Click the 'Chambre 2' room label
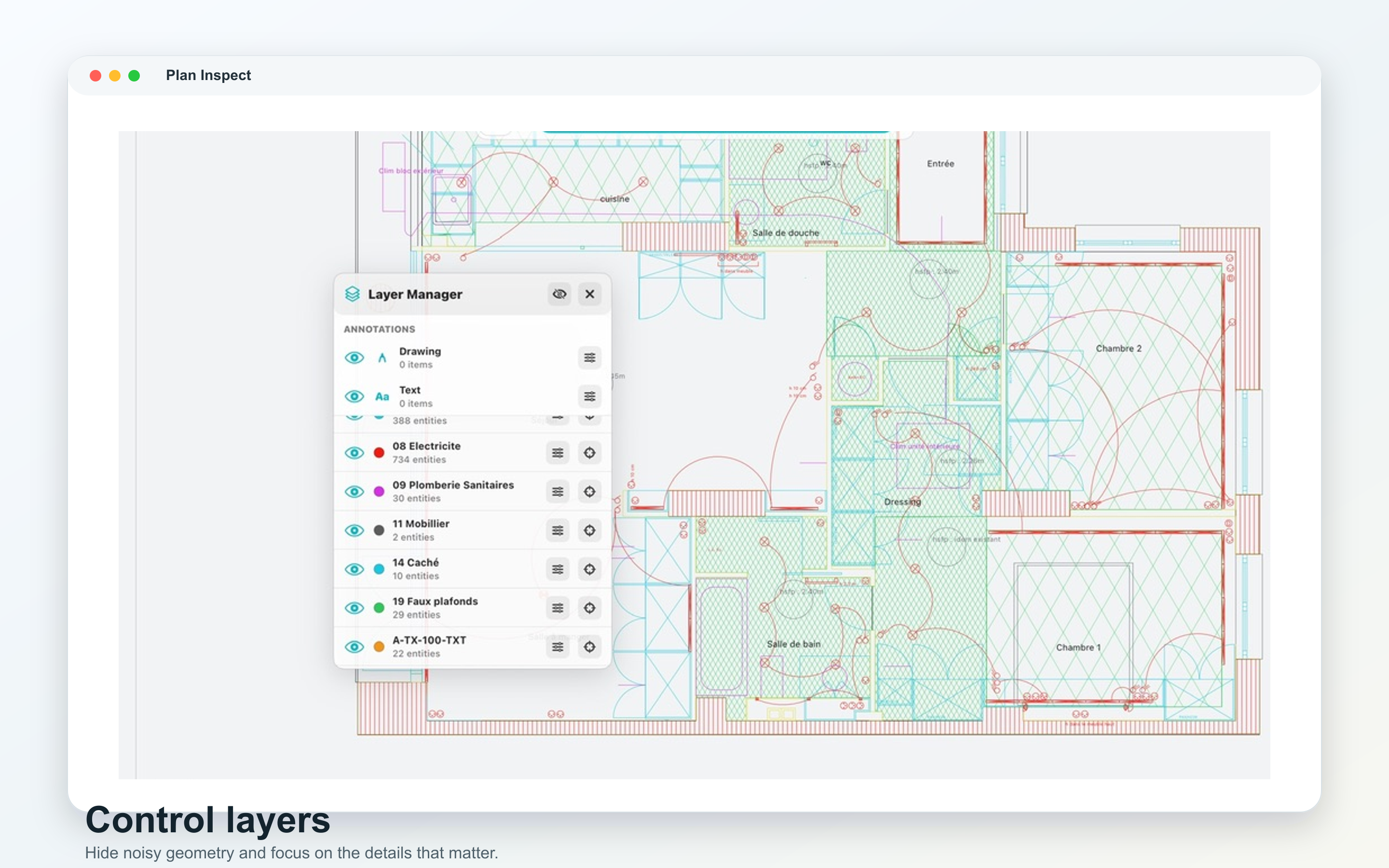 (1118, 349)
